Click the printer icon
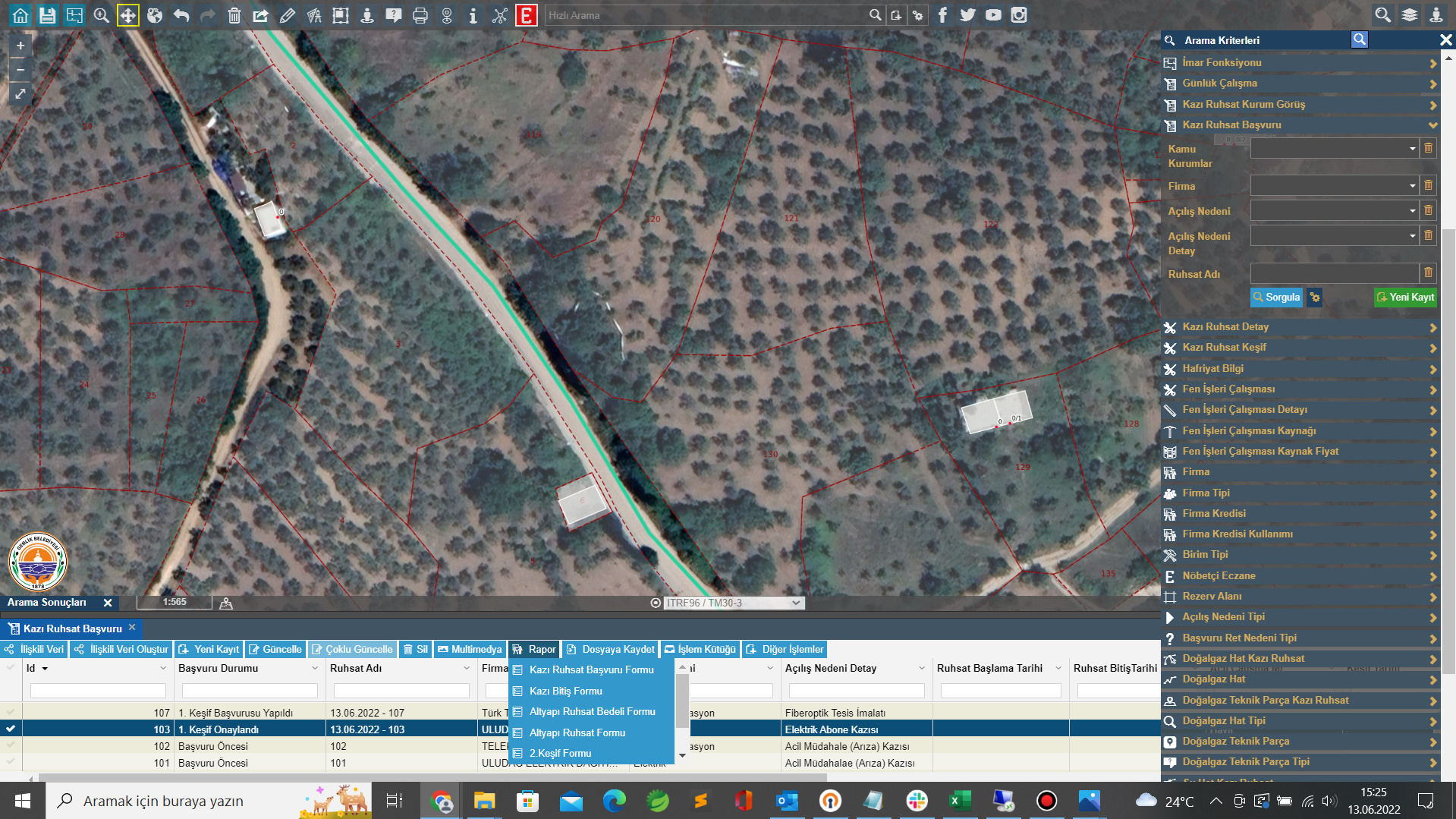Image resolution: width=1456 pixels, height=819 pixels. pos(420,15)
